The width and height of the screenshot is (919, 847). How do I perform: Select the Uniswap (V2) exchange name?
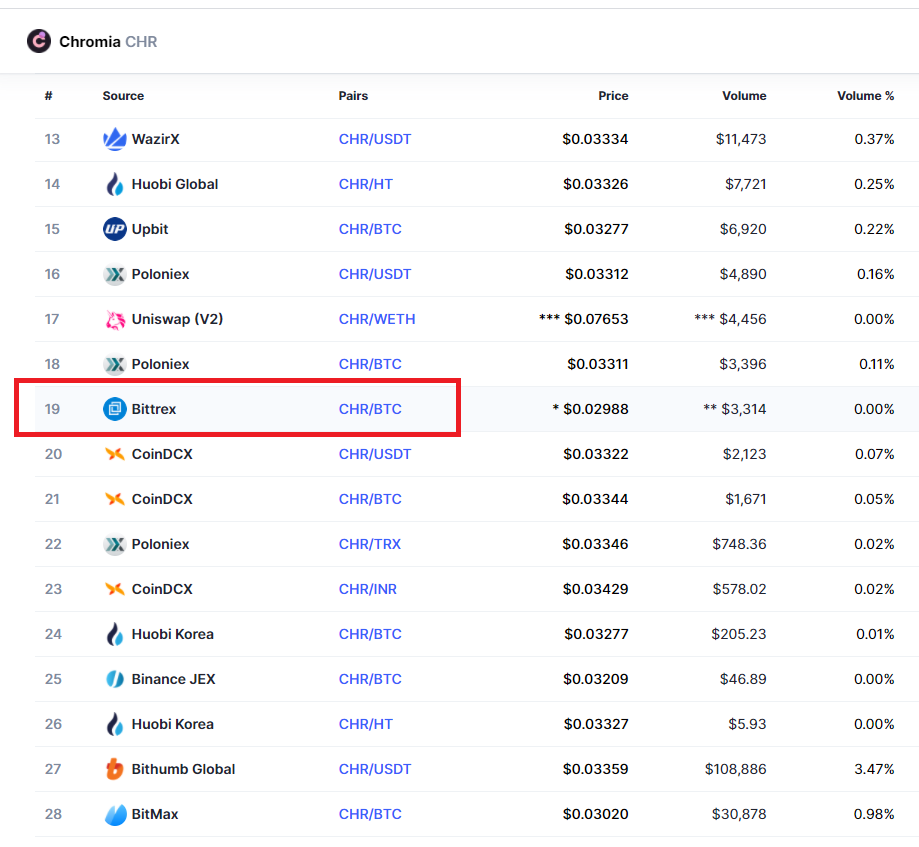[x=178, y=319]
